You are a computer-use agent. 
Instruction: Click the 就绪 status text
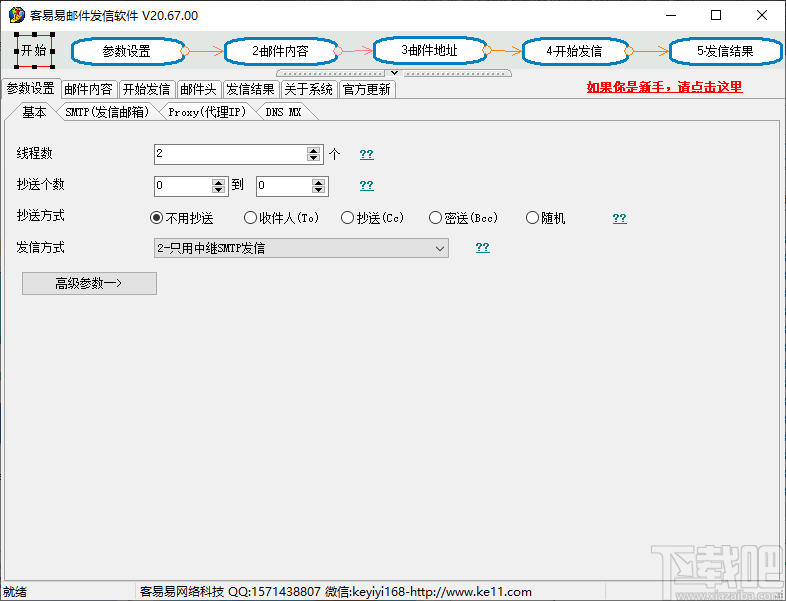coord(15,592)
